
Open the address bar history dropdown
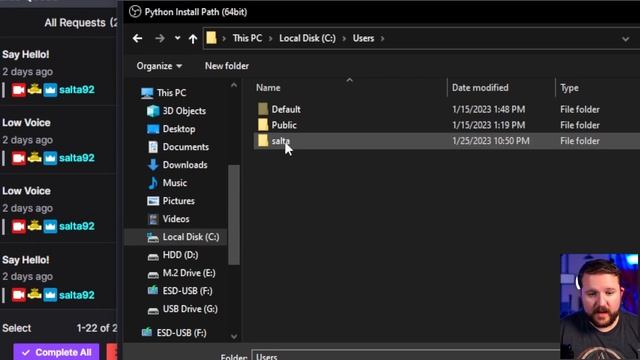pyautogui.click(x=625, y=39)
